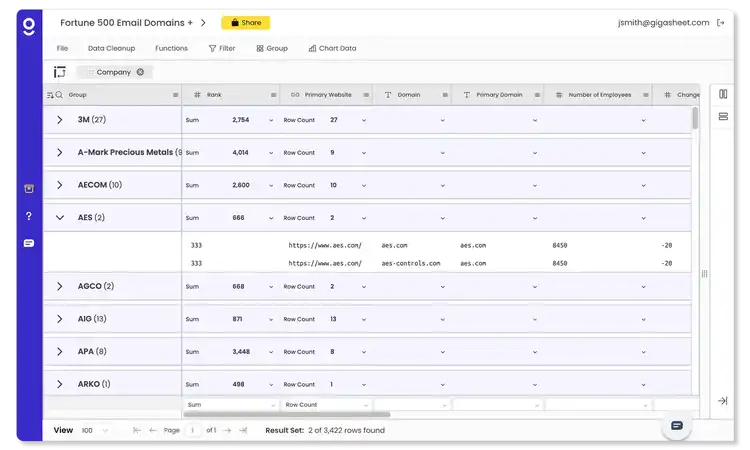Open the library box icon in sidebar
The image size is (750, 450).
29,189
